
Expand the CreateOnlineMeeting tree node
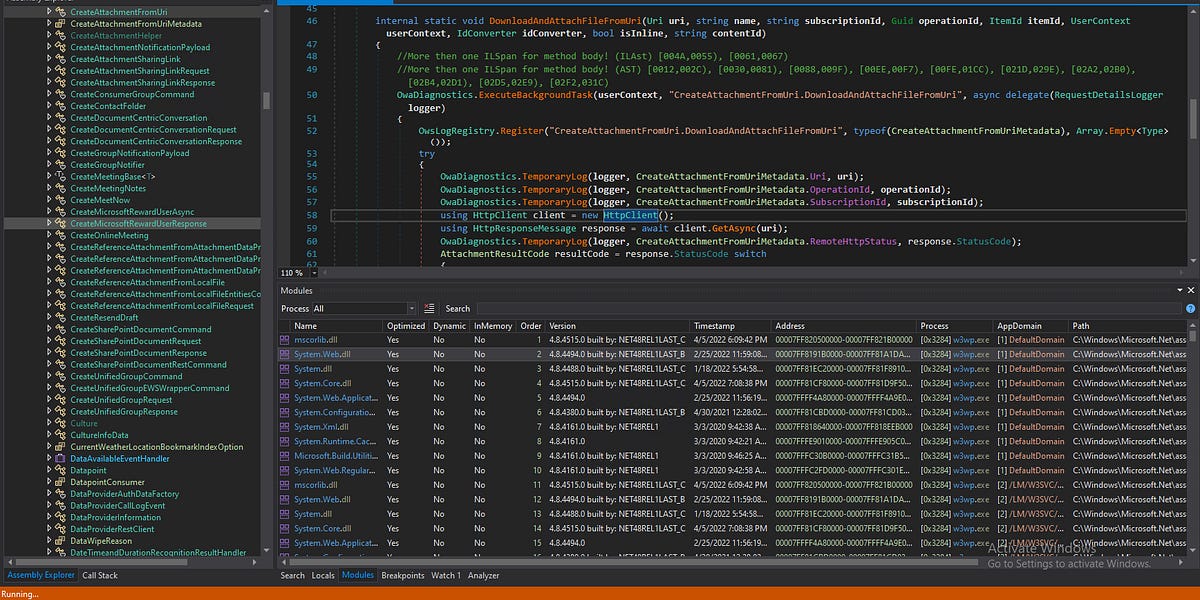tap(49, 236)
